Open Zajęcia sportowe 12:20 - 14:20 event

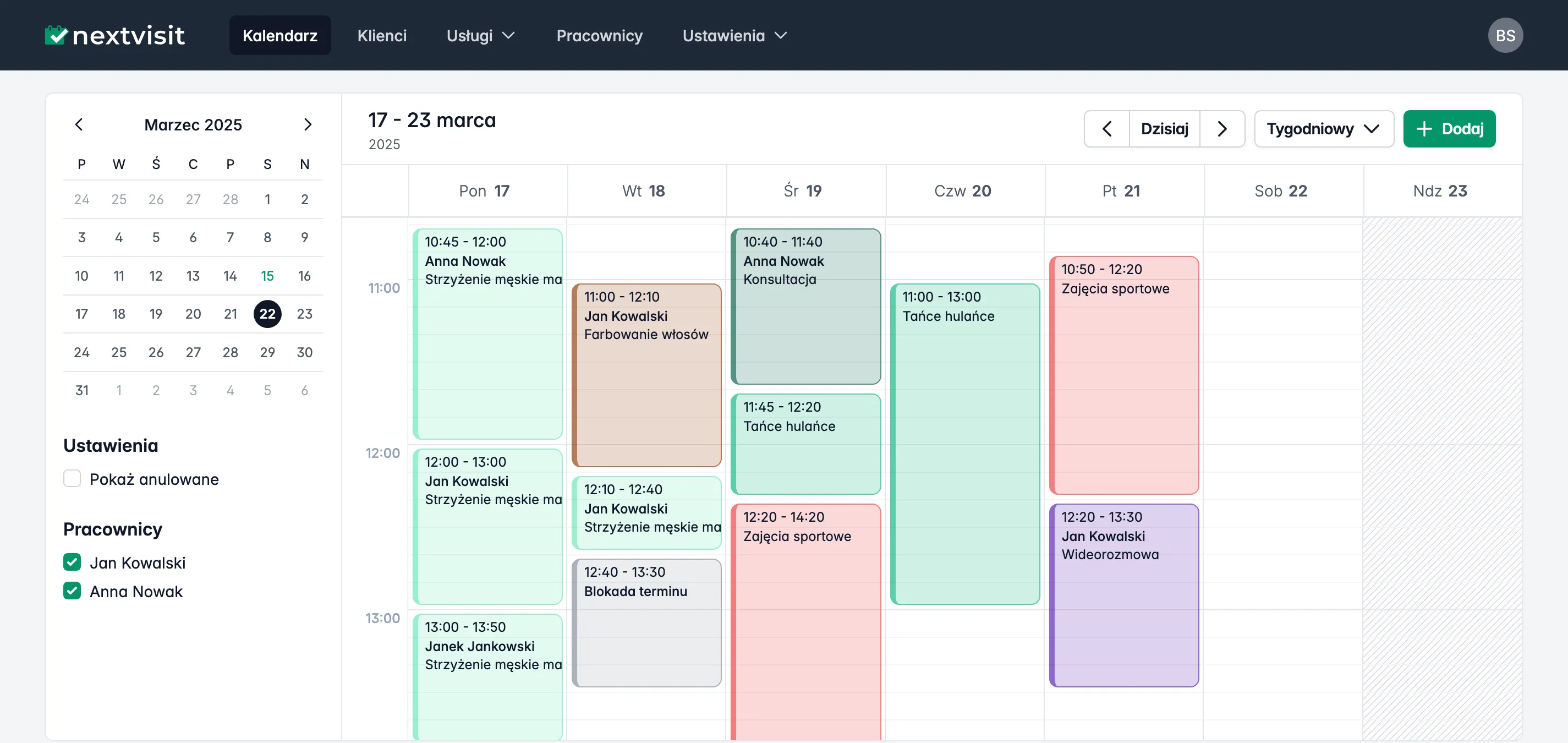point(805,622)
